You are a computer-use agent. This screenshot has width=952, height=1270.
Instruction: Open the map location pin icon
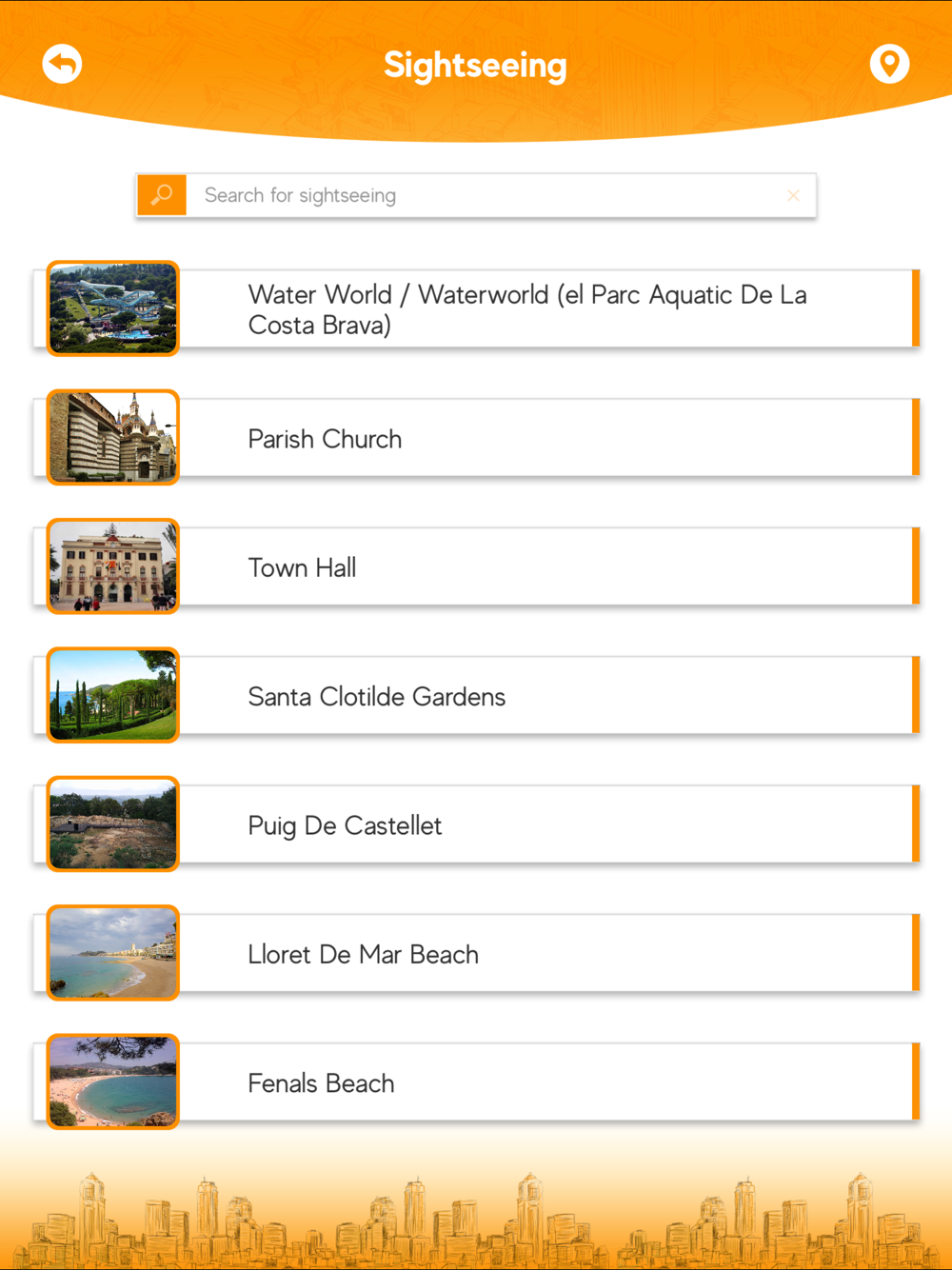point(889,64)
